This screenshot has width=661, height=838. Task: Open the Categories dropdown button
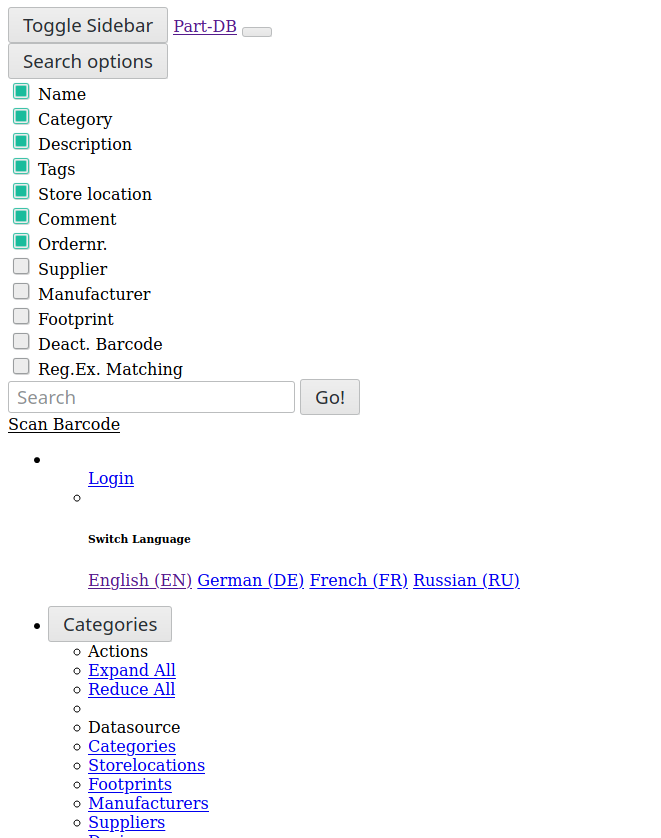click(x=110, y=624)
